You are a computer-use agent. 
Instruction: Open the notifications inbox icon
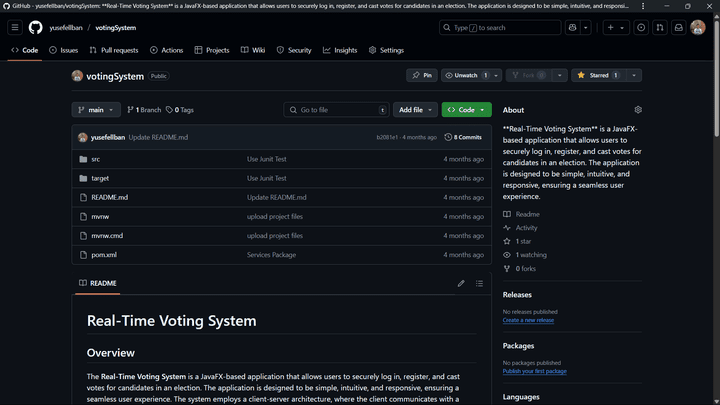click(x=679, y=28)
